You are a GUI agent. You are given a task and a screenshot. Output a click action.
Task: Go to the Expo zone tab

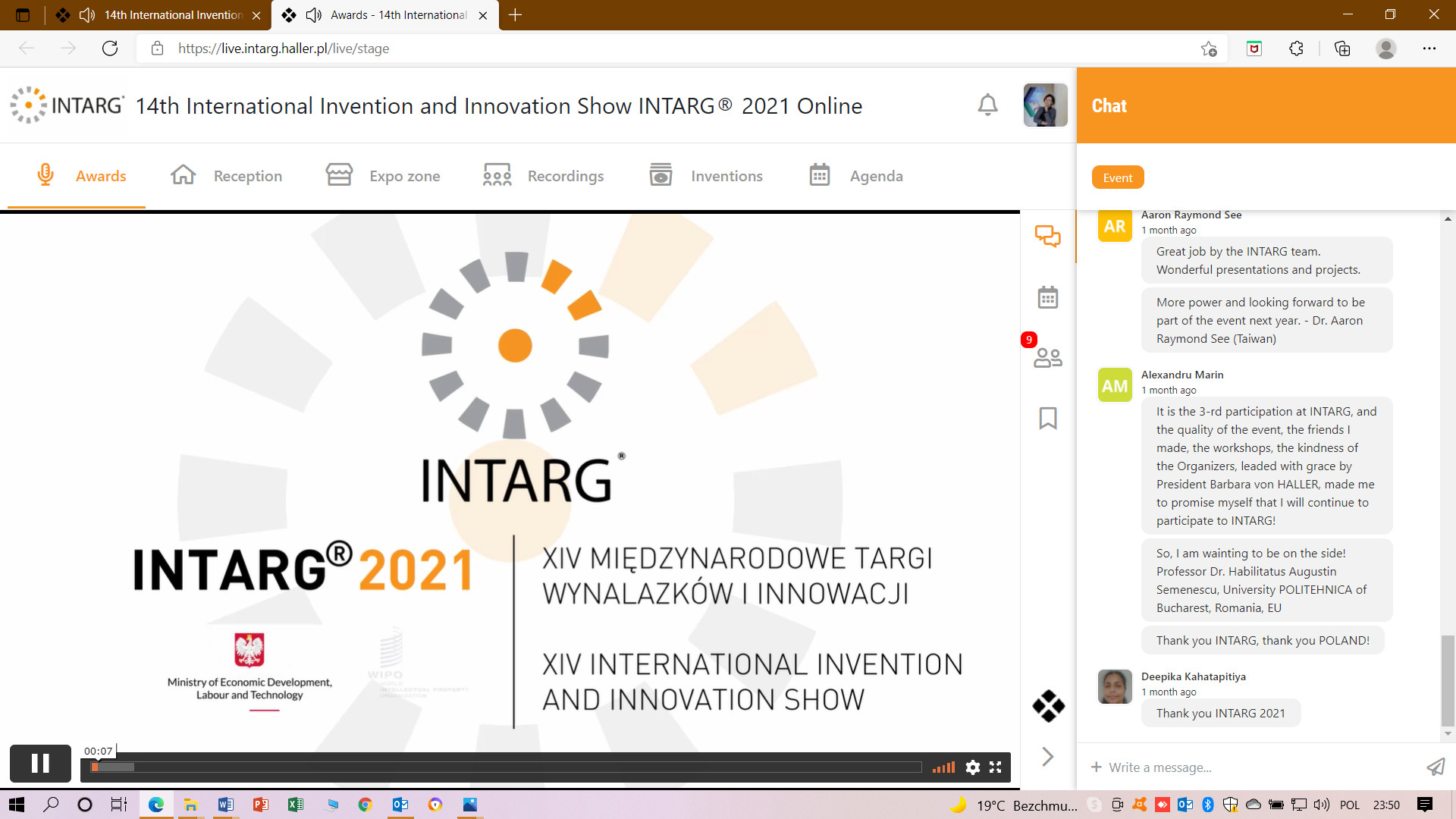pos(383,176)
